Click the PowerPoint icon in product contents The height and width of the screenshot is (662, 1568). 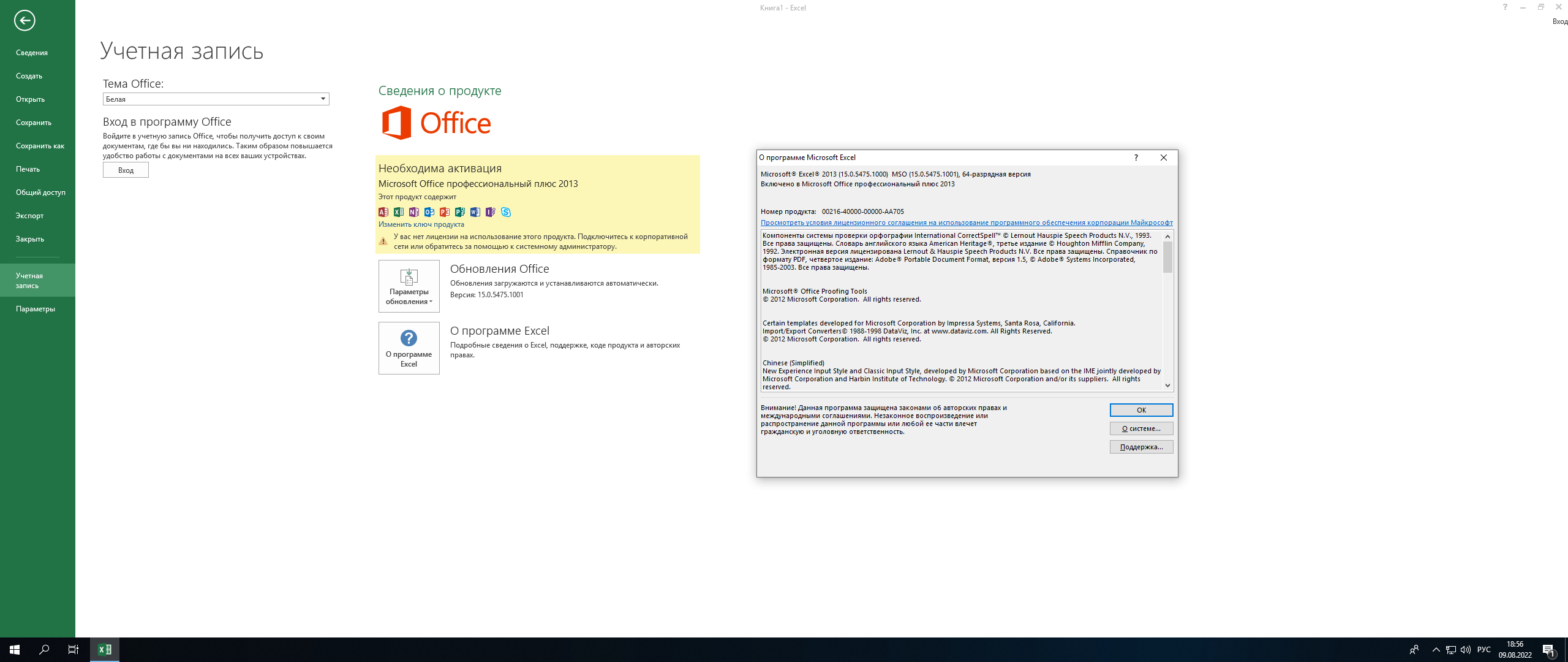(x=445, y=212)
